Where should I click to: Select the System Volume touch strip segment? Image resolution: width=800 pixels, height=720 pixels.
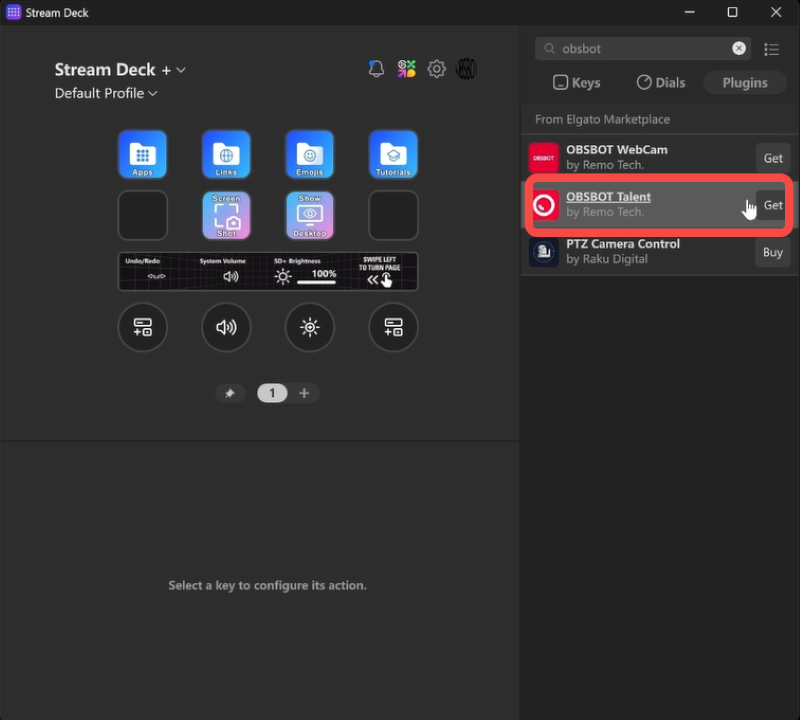[x=231, y=271]
